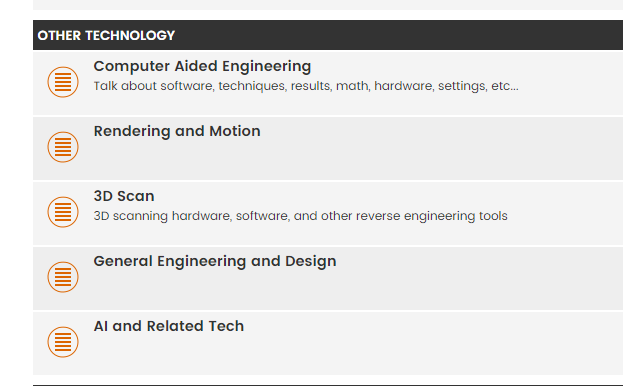Click the 'Talk about software, techniques' description
The width and height of the screenshot is (623, 386).
point(306,86)
